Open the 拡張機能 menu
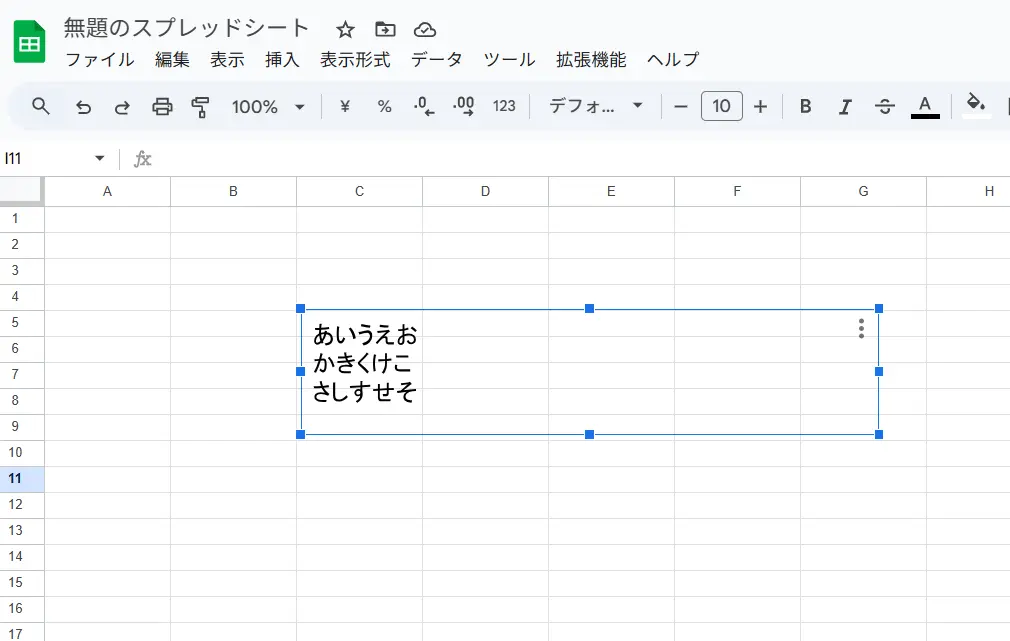1010x641 pixels. 591,60
